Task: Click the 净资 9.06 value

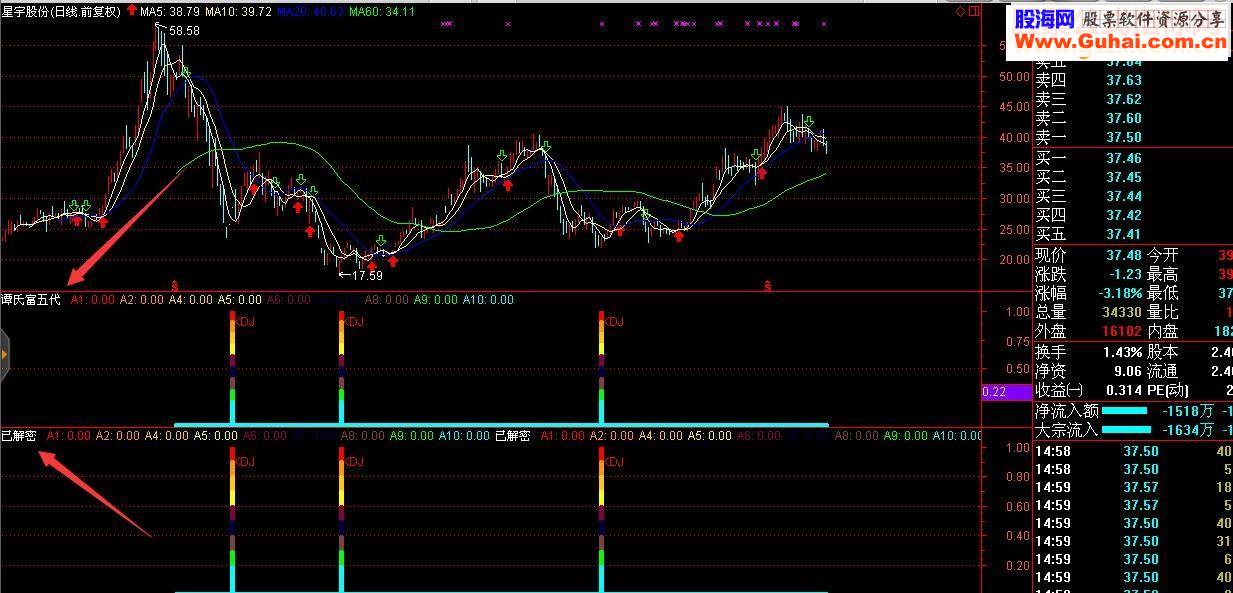Action: (1126, 371)
